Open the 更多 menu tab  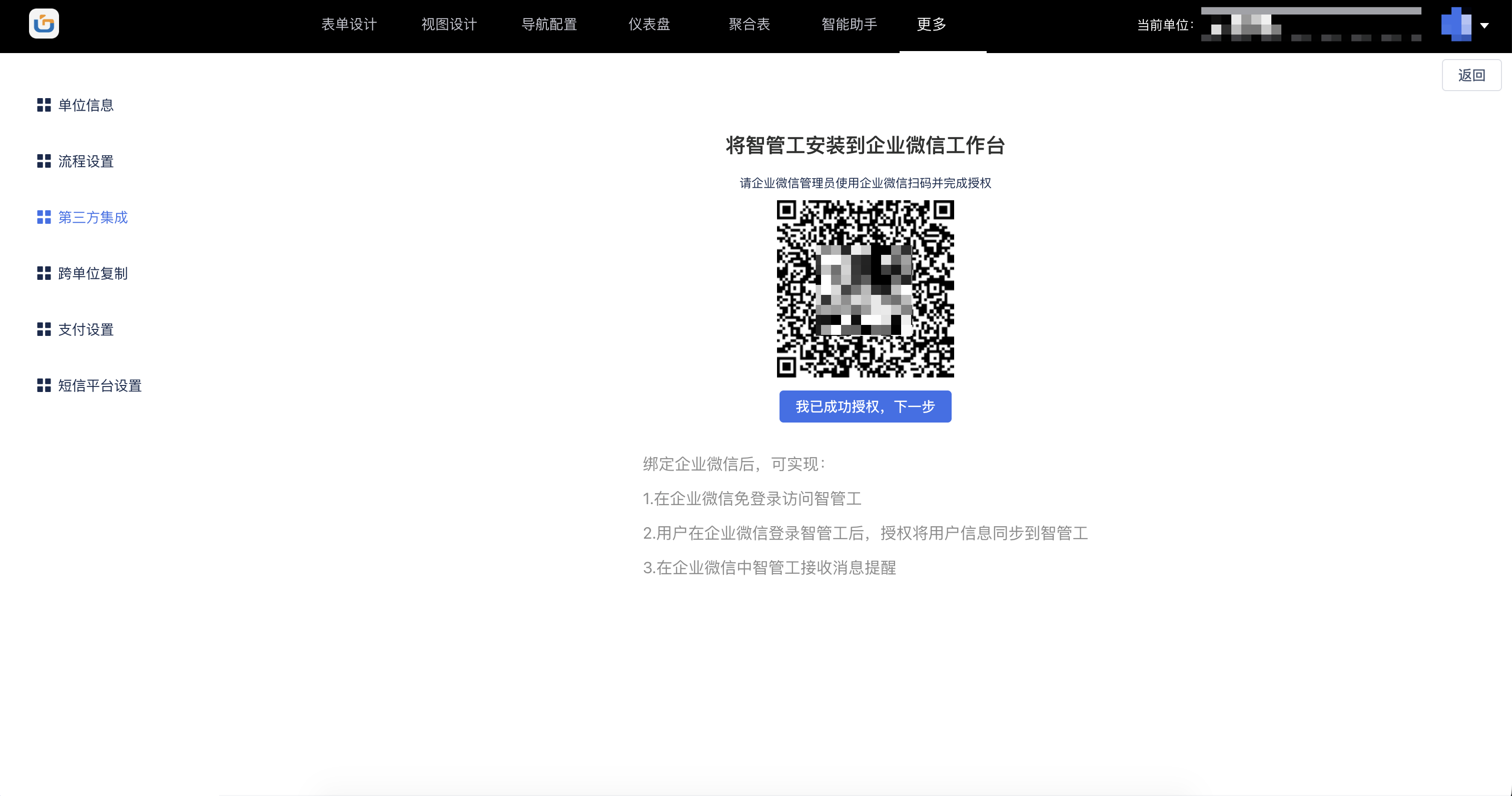[x=930, y=25]
